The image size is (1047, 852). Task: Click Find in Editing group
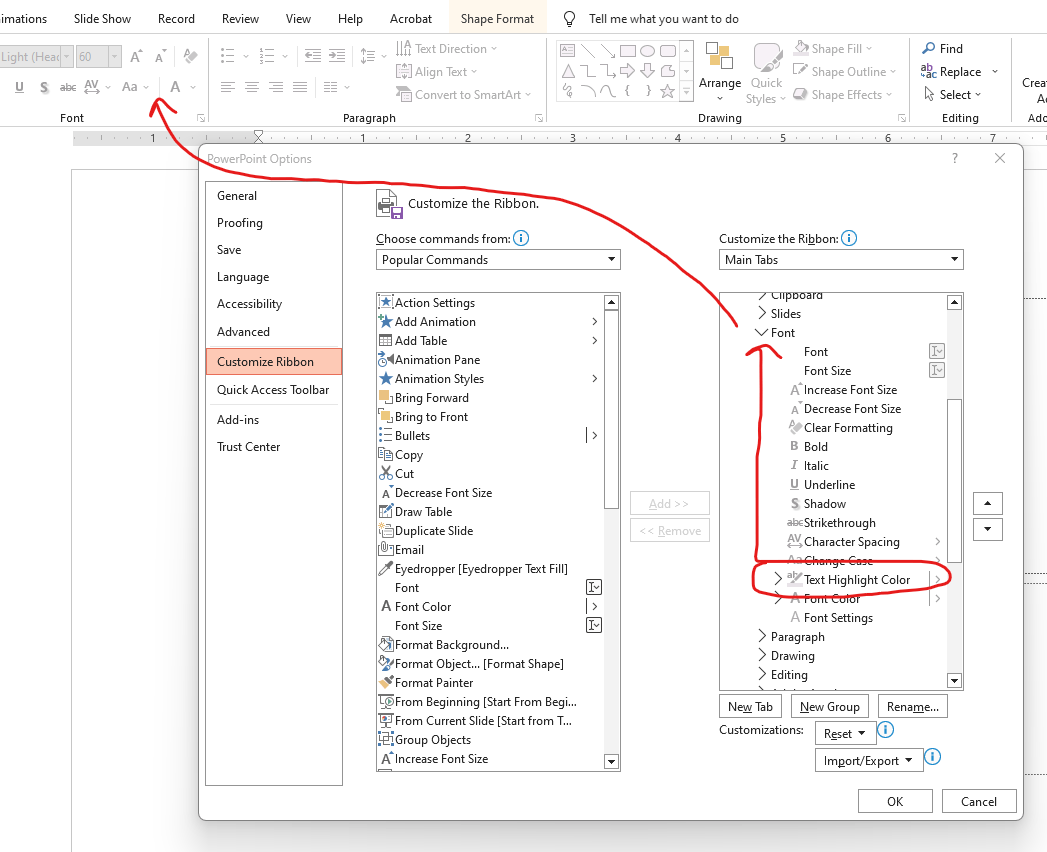click(x=942, y=49)
